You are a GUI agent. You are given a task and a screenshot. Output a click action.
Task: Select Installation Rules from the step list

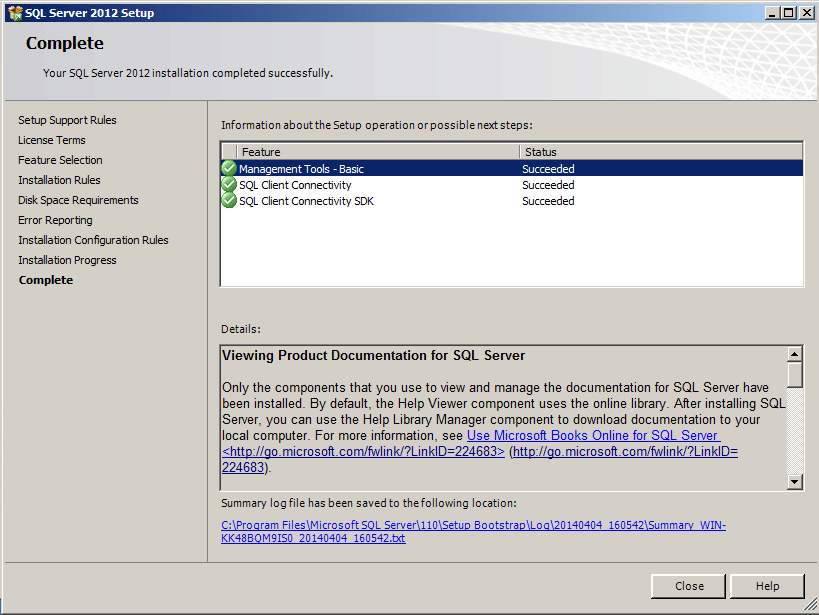coord(58,180)
